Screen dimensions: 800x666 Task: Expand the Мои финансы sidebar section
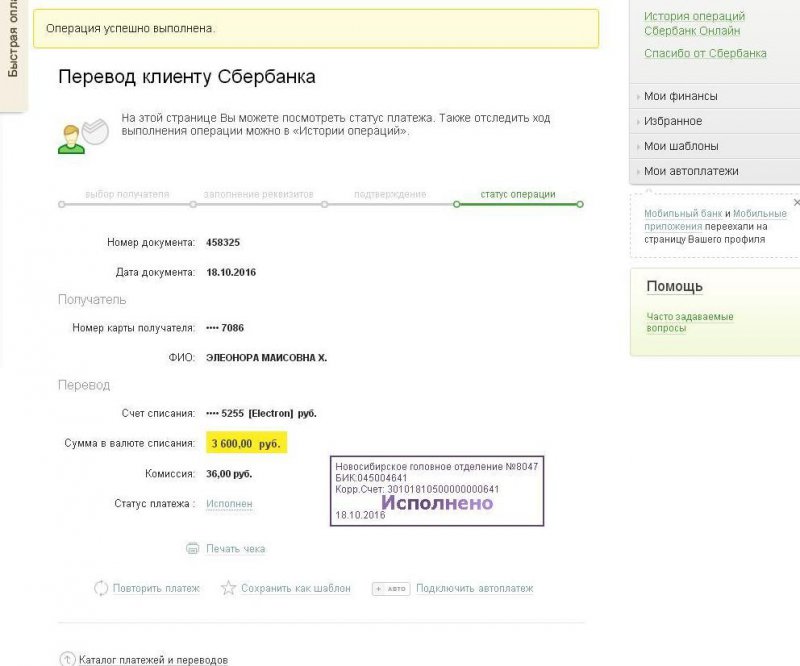(x=715, y=96)
